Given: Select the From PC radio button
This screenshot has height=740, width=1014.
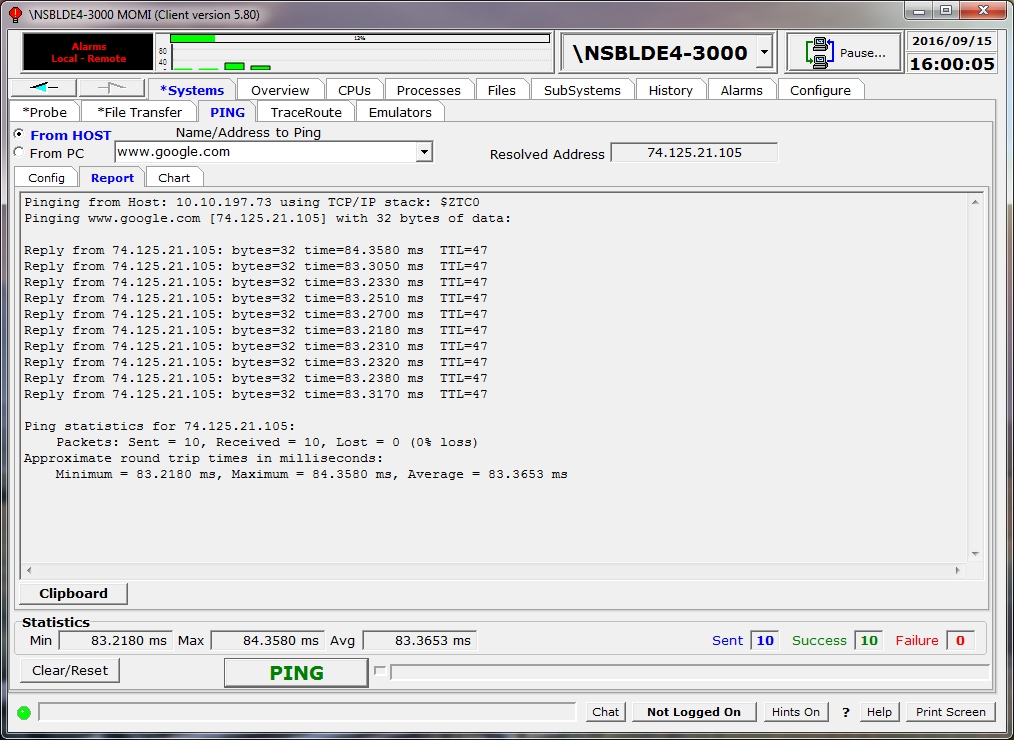Looking at the screenshot, I should 18,153.
